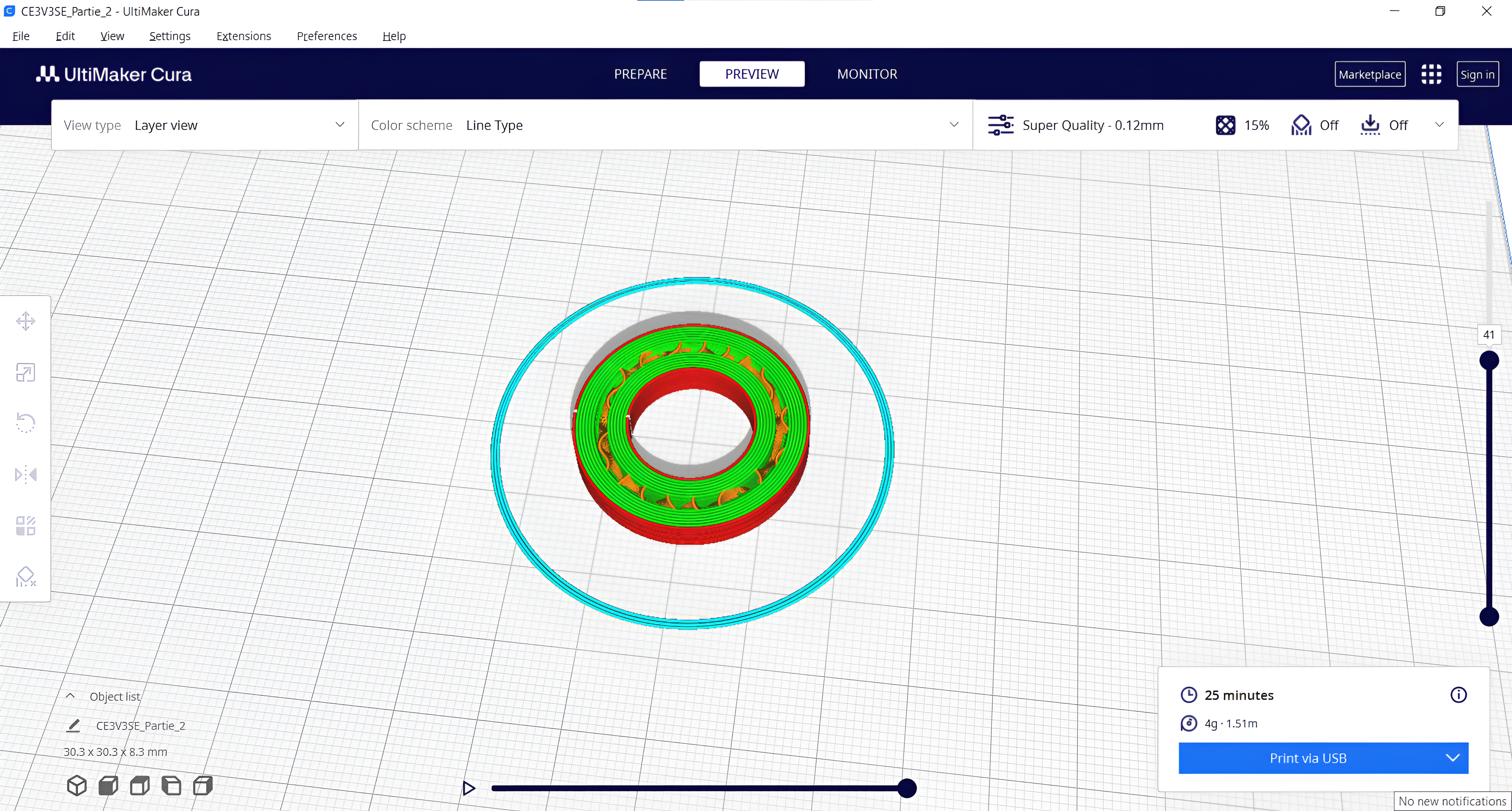Collapse the Object list
1512x811 pixels.
point(70,696)
